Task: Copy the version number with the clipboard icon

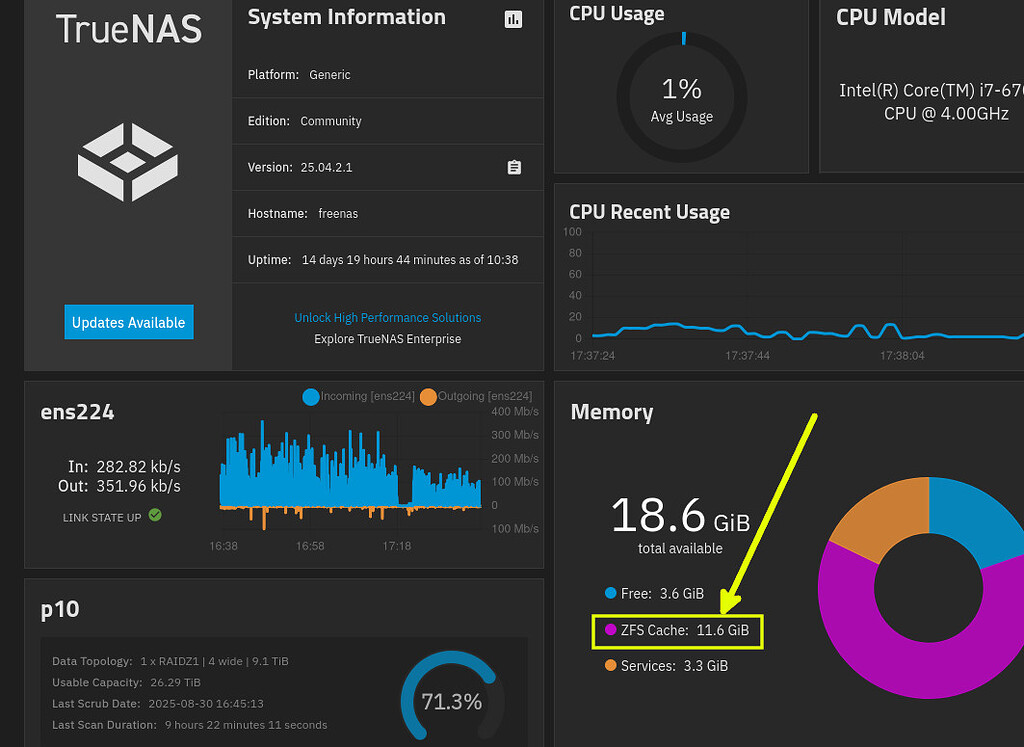Action: pyautogui.click(x=514, y=167)
